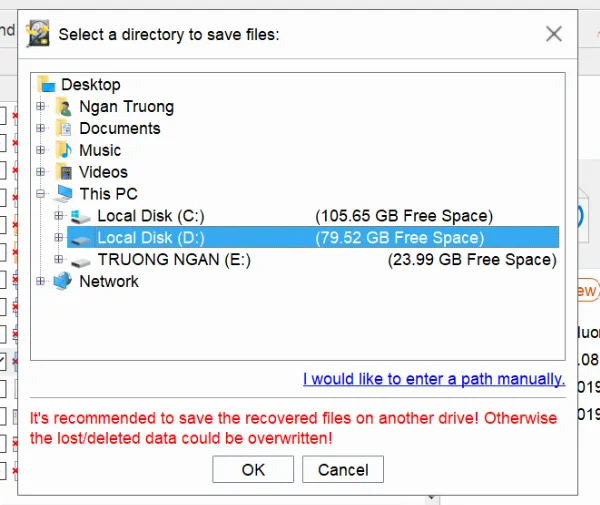Expand the Local Disk (D:) node
This screenshot has height=505, width=600.
click(59, 238)
